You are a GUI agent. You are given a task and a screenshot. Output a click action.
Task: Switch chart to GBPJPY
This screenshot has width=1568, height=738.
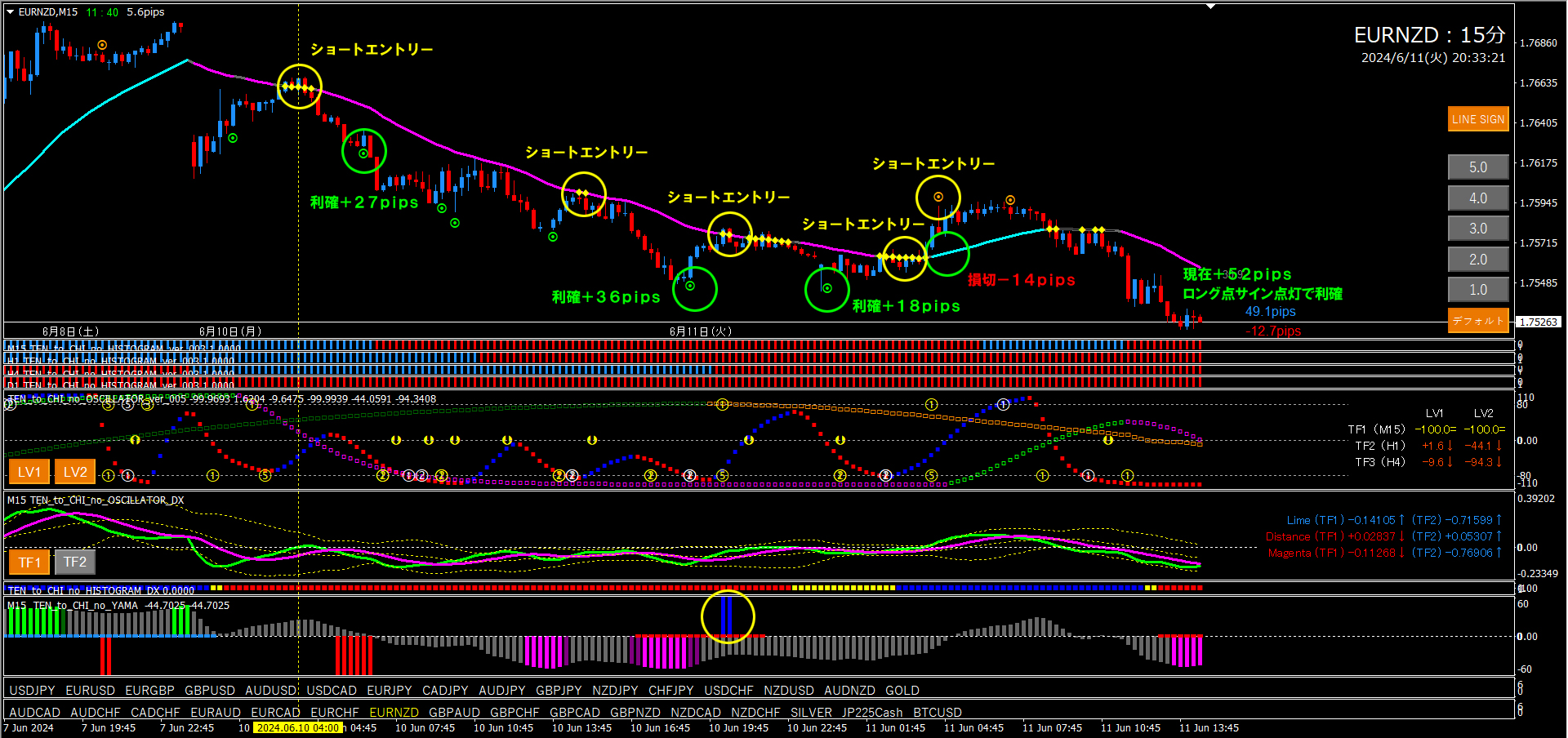pos(559,691)
